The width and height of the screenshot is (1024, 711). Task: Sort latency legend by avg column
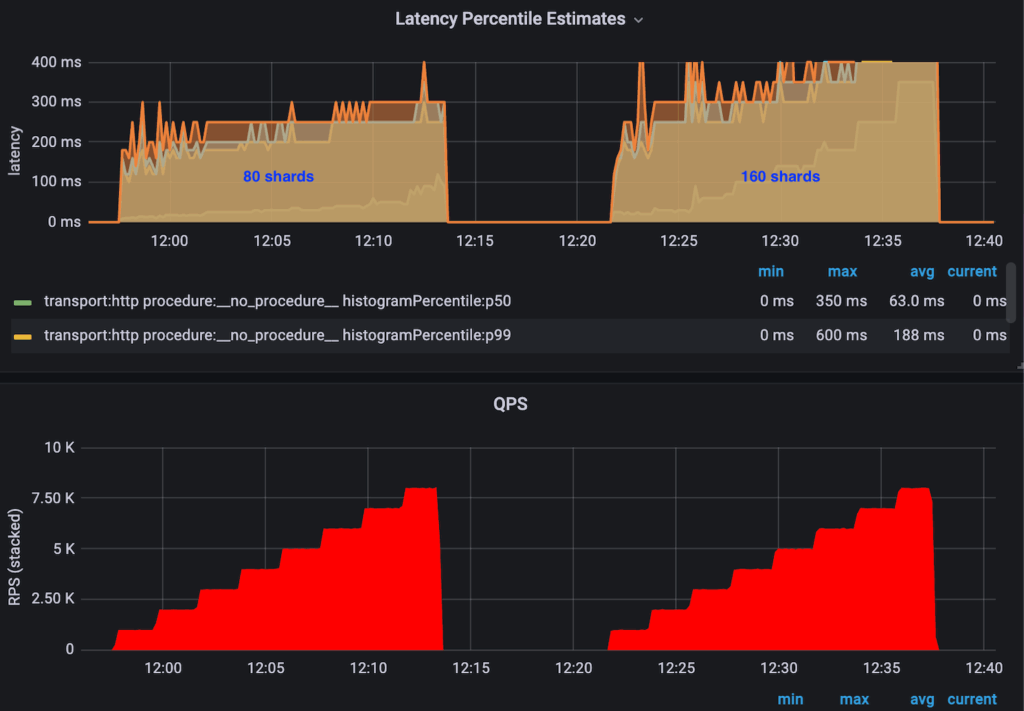[x=921, y=271]
